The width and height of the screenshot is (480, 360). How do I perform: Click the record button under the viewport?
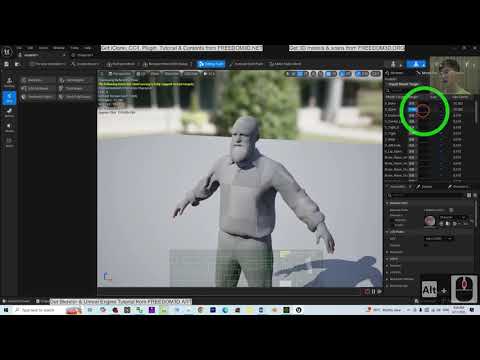click(367, 292)
